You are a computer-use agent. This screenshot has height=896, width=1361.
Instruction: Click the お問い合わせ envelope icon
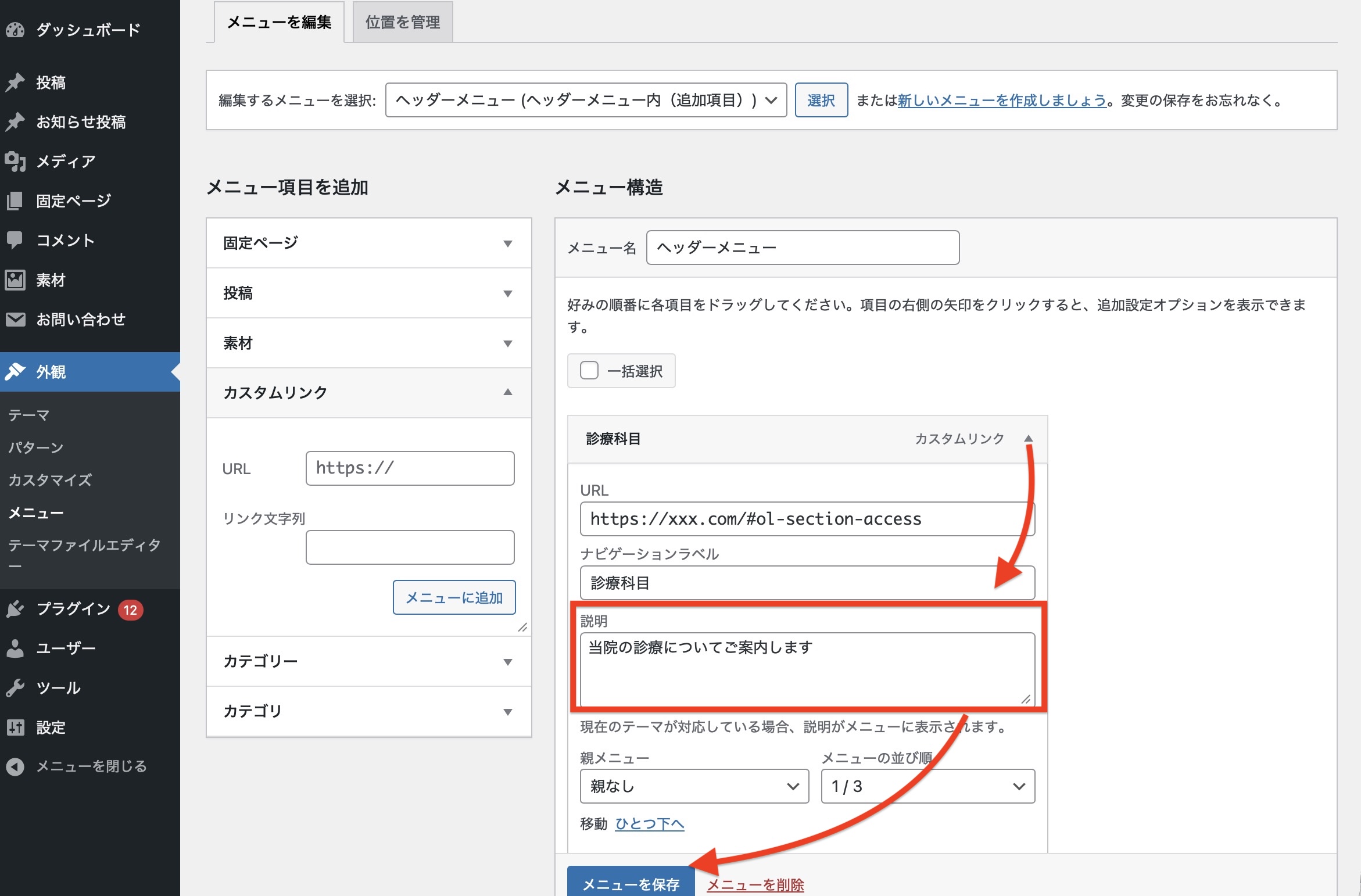pyautogui.click(x=16, y=319)
